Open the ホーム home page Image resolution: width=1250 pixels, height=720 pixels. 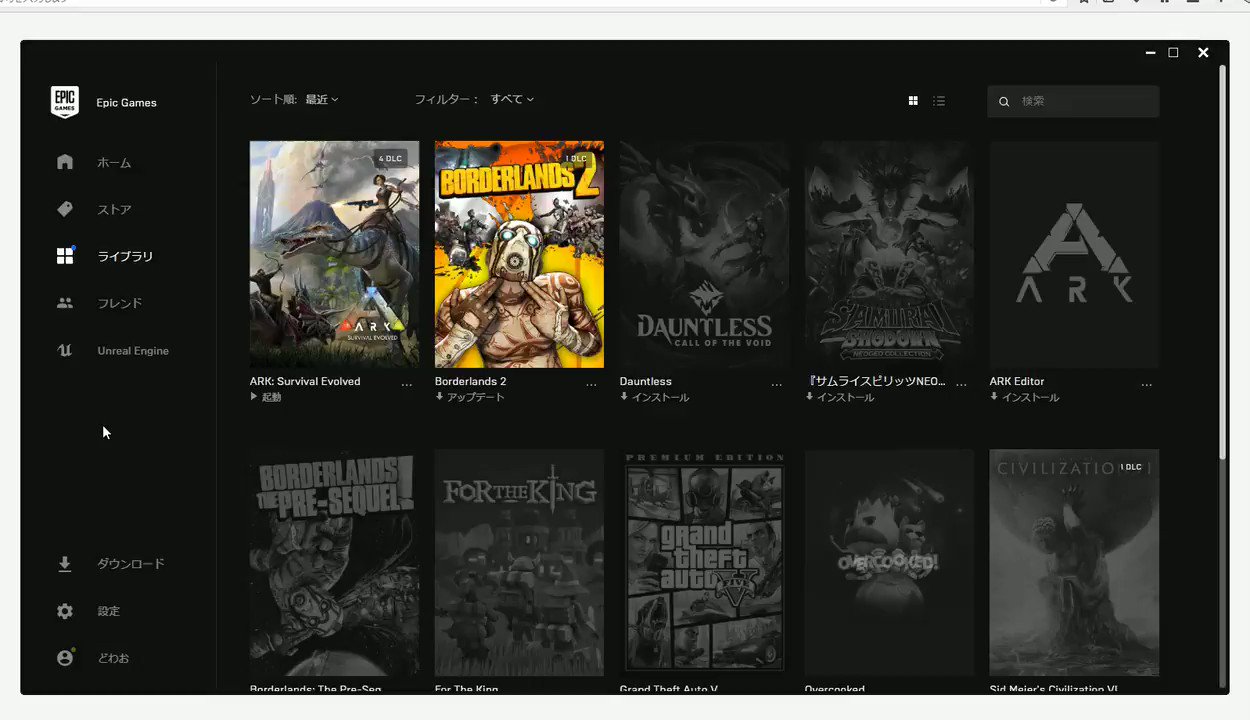coord(115,162)
